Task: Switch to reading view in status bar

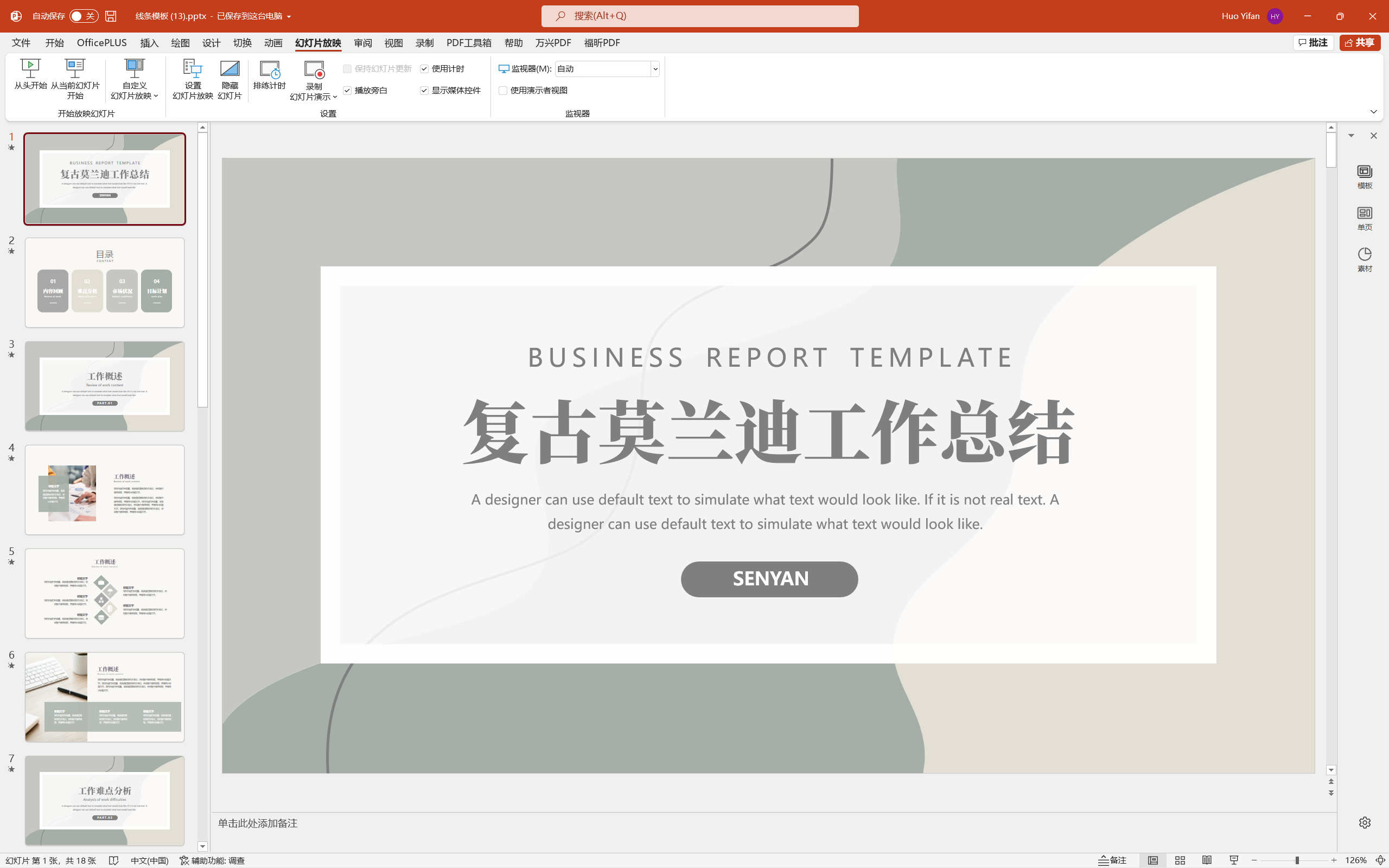Action: (x=1207, y=860)
